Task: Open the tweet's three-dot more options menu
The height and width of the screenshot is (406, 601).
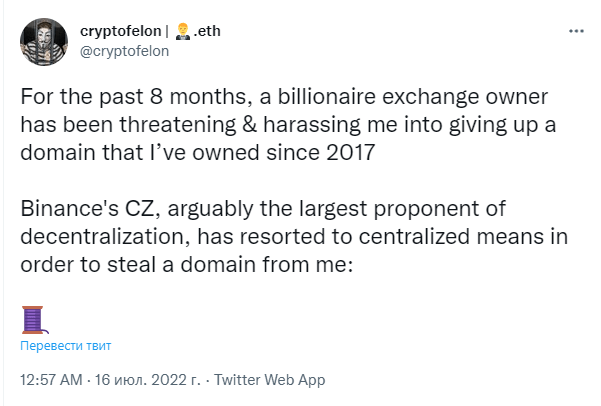Action: 576,31
